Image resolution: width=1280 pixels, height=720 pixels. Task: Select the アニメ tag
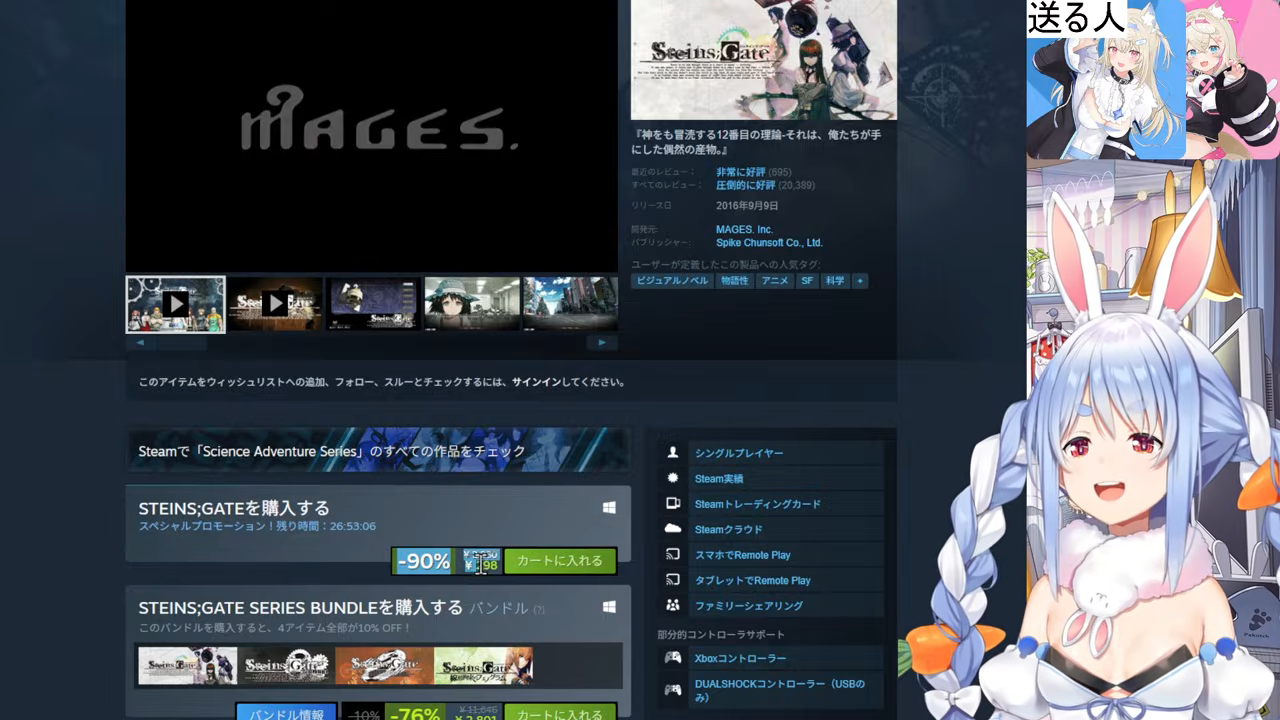tap(775, 281)
